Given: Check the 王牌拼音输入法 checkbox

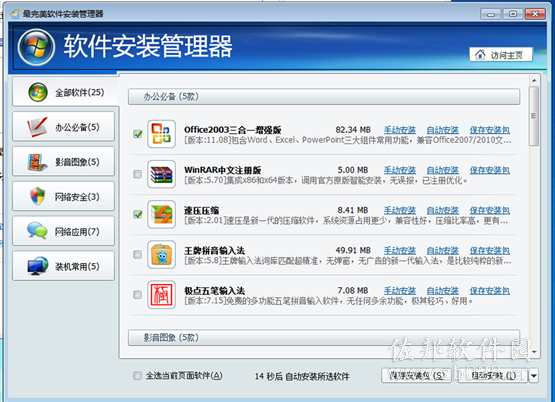Looking at the screenshot, I should click(137, 254).
